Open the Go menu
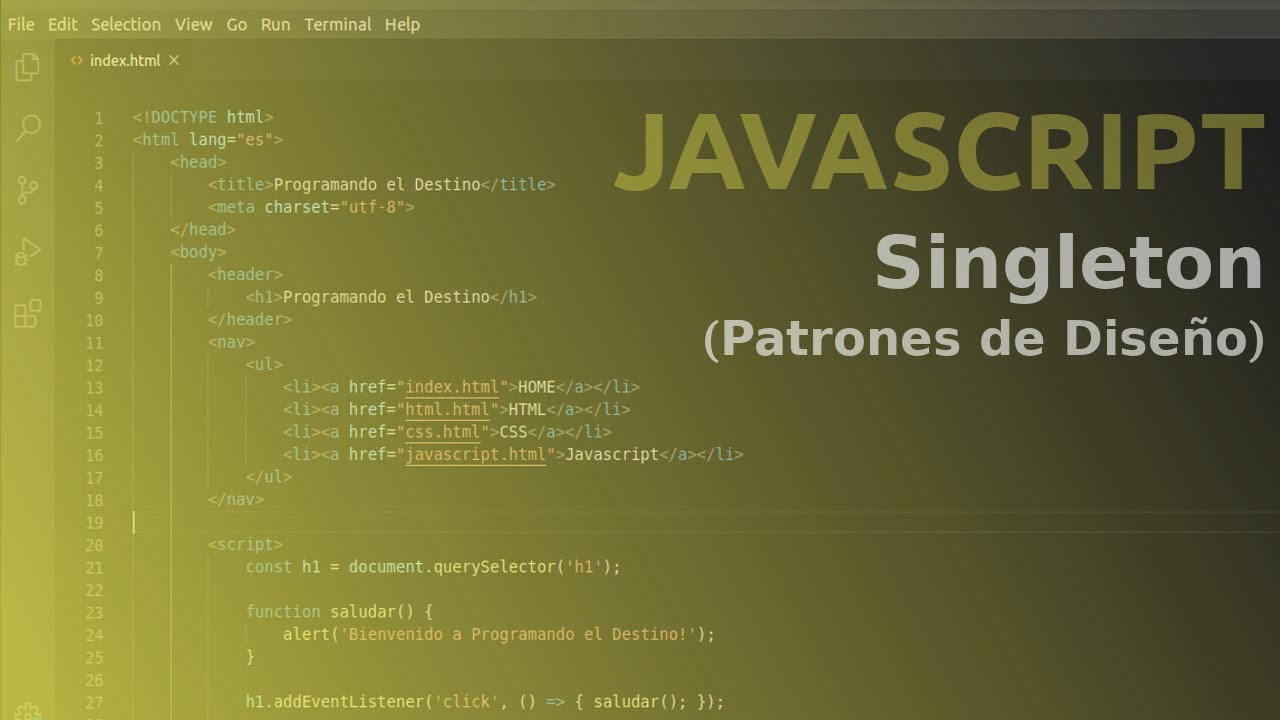 pyautogui.click(x=237, y=24)
